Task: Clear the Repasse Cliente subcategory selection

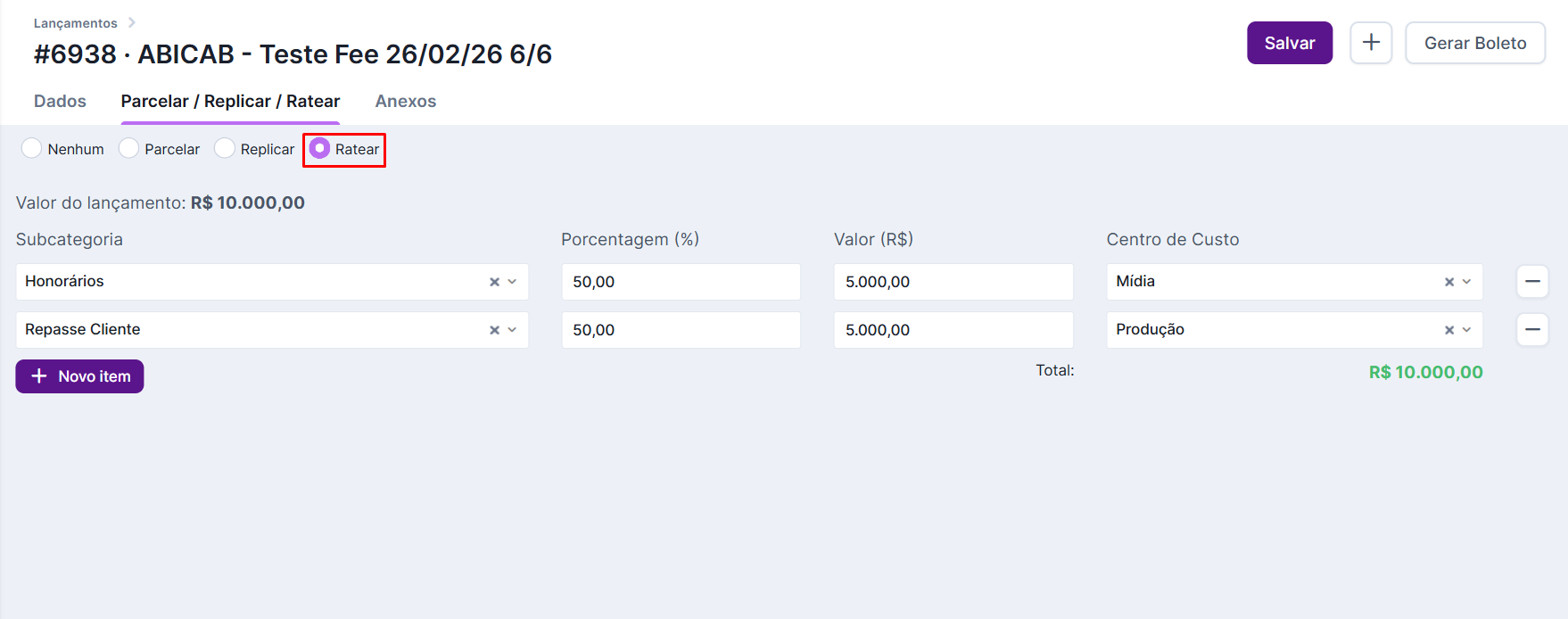Action: (494, 330)
